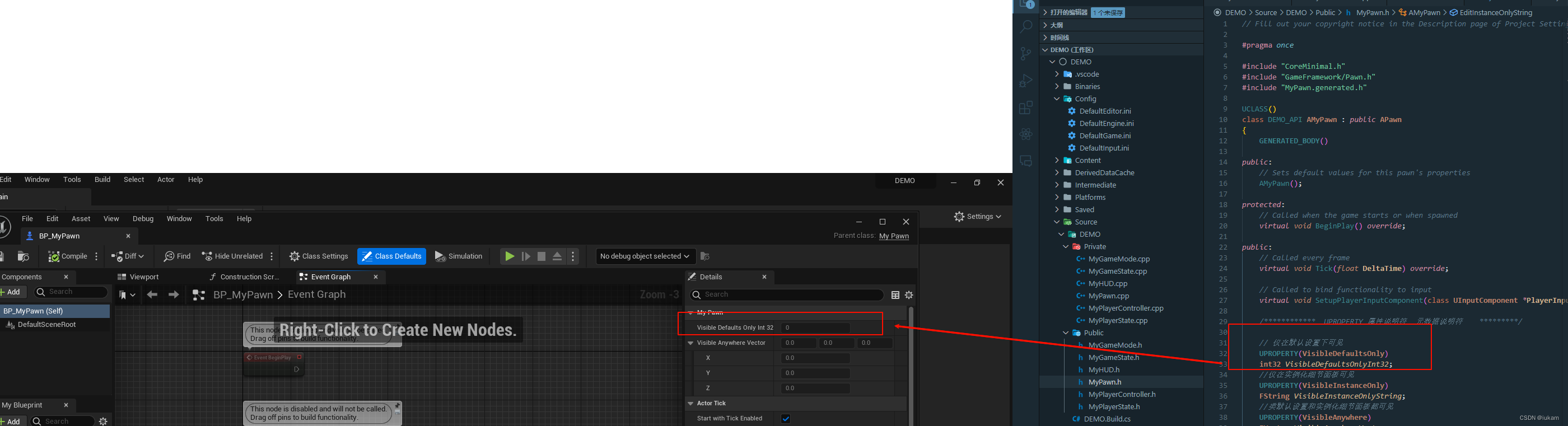Image resolution: width=1568 pixels, height=426 pixels.
Task: Open DEMO.Build.cs file
Action: coord(1107,419)
